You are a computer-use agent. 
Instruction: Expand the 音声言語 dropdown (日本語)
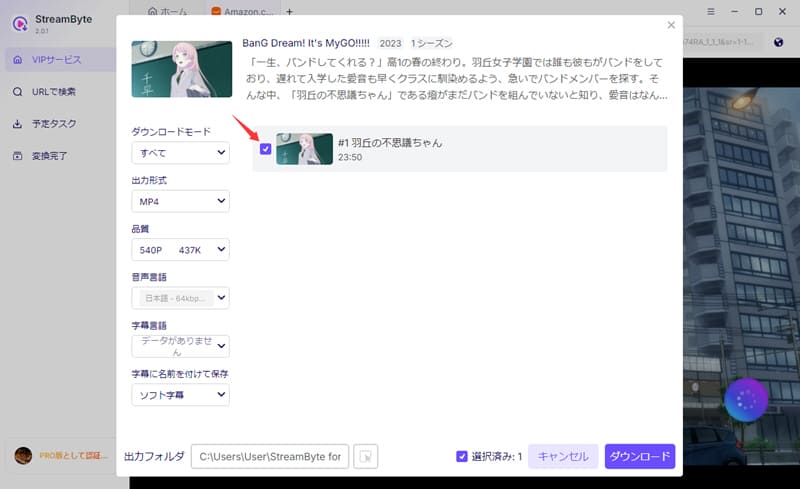click(x=180, y=298)
